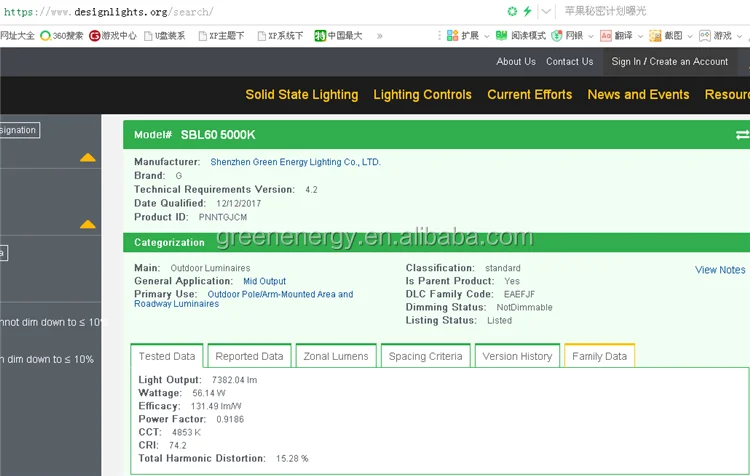The width and height of the screenshot is (750, 476).
Task: Click the green refresh icon in address bar
Action: pyautogui.click(x=512, y=11)
